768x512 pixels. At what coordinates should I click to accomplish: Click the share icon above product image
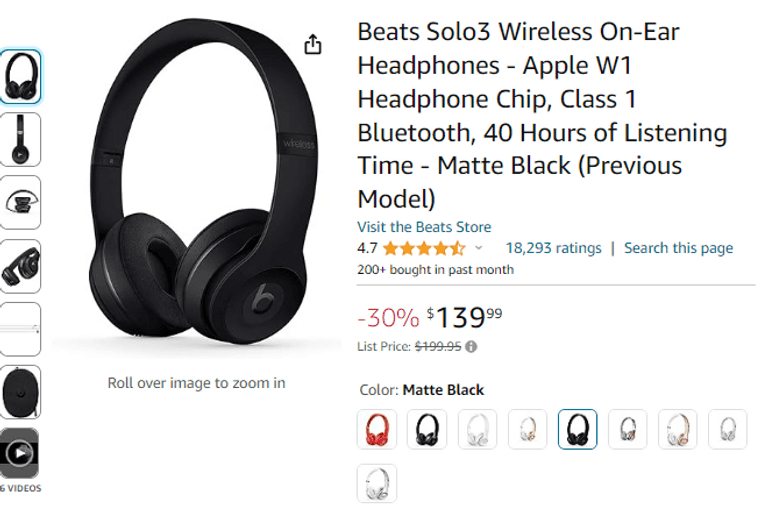tap(313, 45)
